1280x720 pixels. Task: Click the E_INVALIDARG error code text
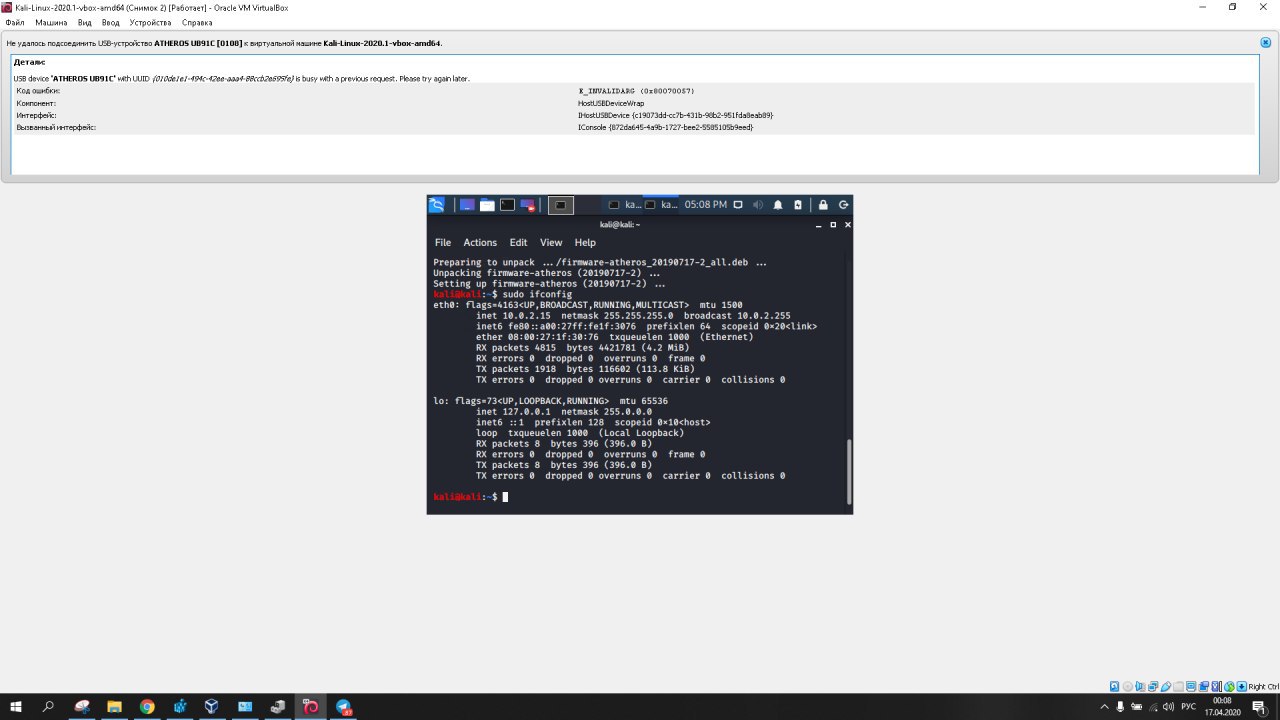pos(635,91)
